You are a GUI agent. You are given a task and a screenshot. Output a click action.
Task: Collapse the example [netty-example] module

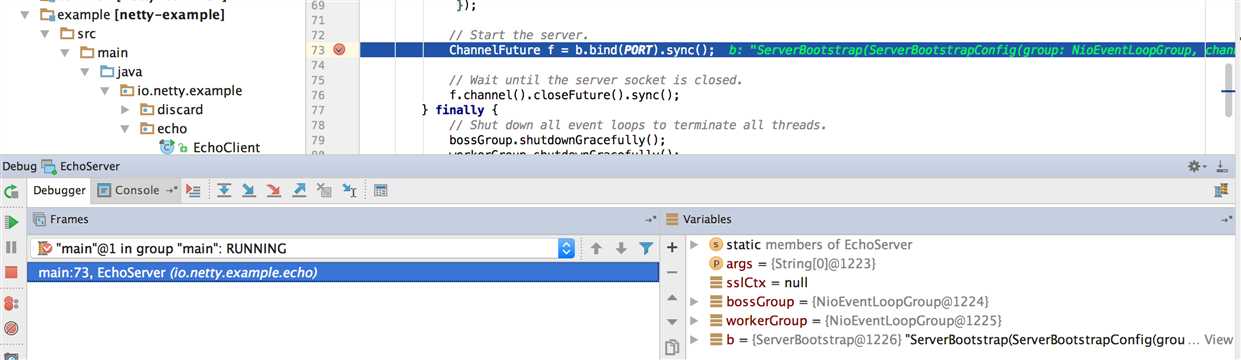[26, 15]
